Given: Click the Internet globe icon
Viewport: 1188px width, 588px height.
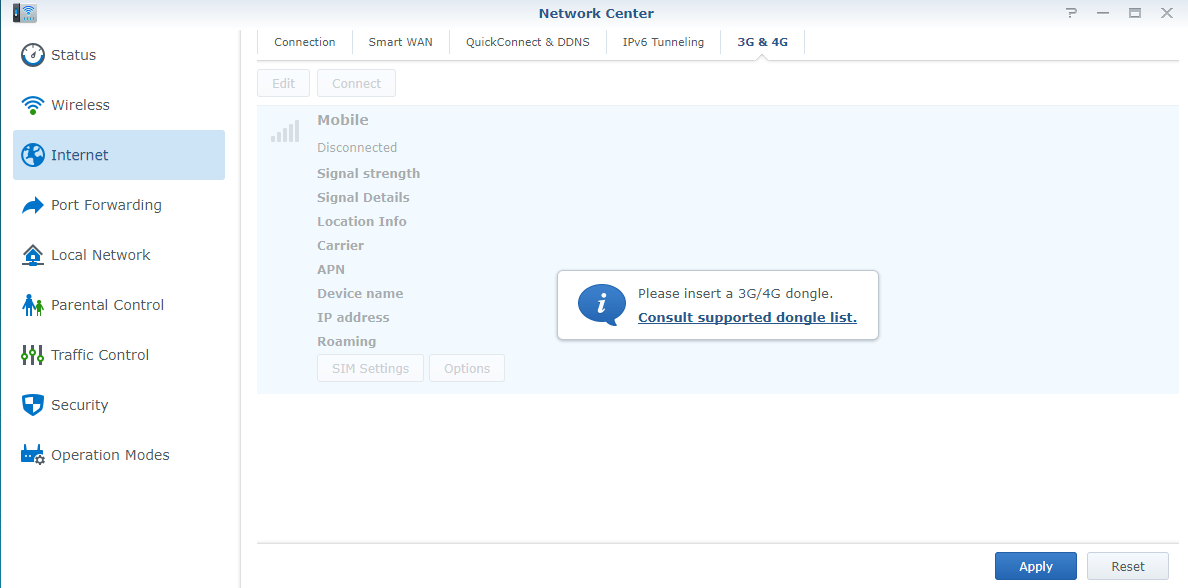Looking at the screenshot, I should [33, 155].
